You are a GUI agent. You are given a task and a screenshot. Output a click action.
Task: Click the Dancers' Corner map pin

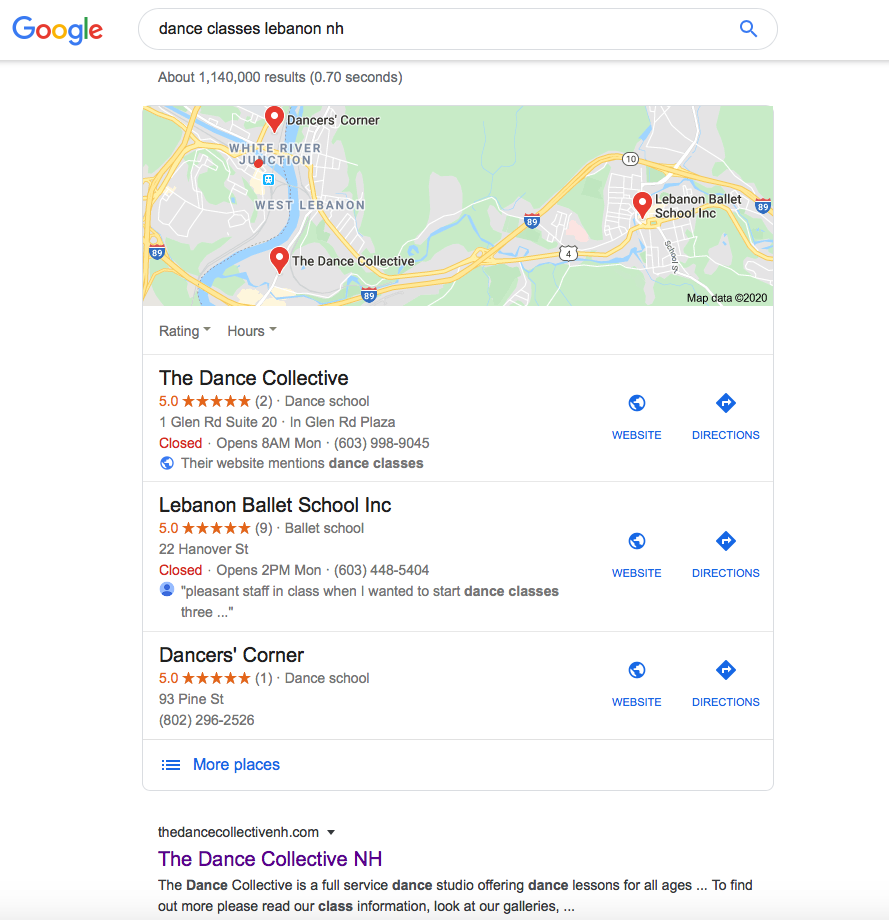coord(274,119)
